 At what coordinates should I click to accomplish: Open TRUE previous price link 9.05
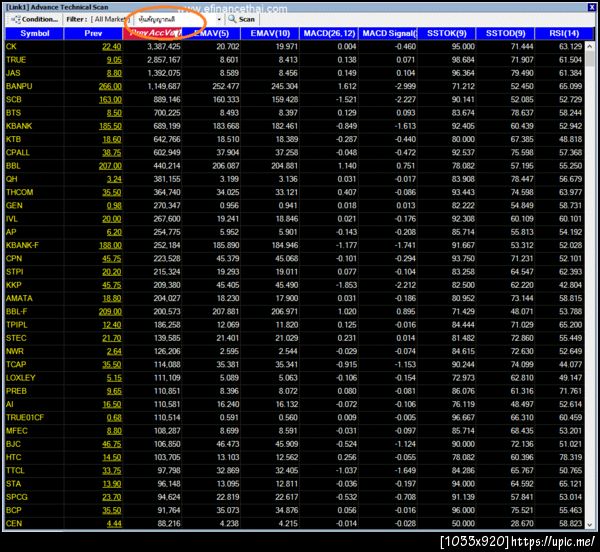(114, 60)
